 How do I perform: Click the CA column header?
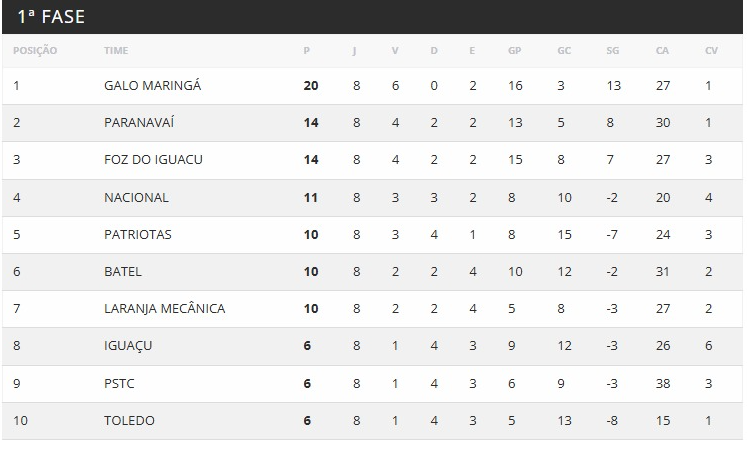point(662,51)
